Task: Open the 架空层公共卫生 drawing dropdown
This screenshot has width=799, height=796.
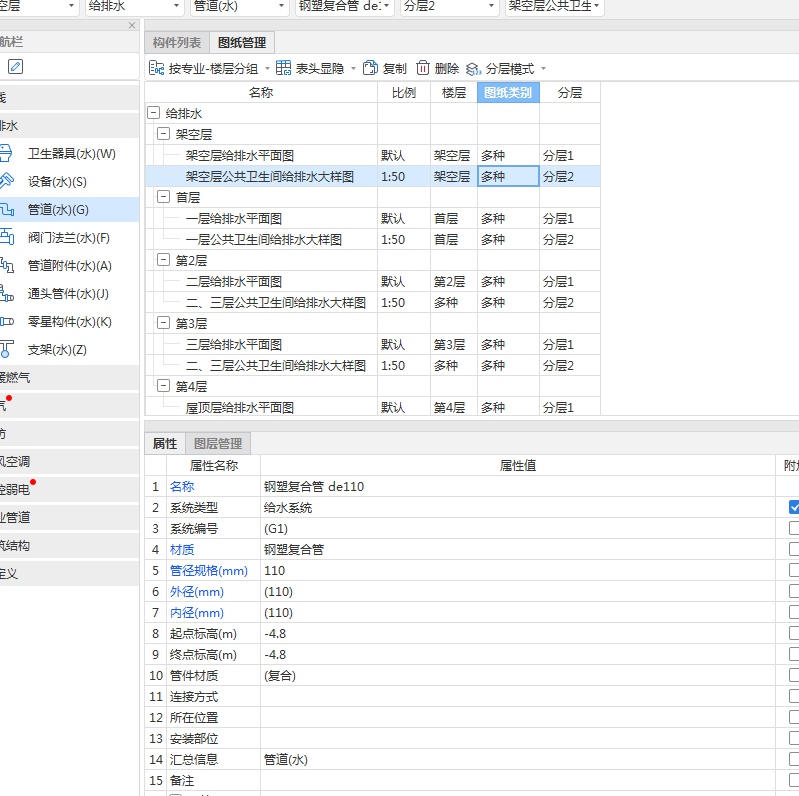Action: (554, 6)
